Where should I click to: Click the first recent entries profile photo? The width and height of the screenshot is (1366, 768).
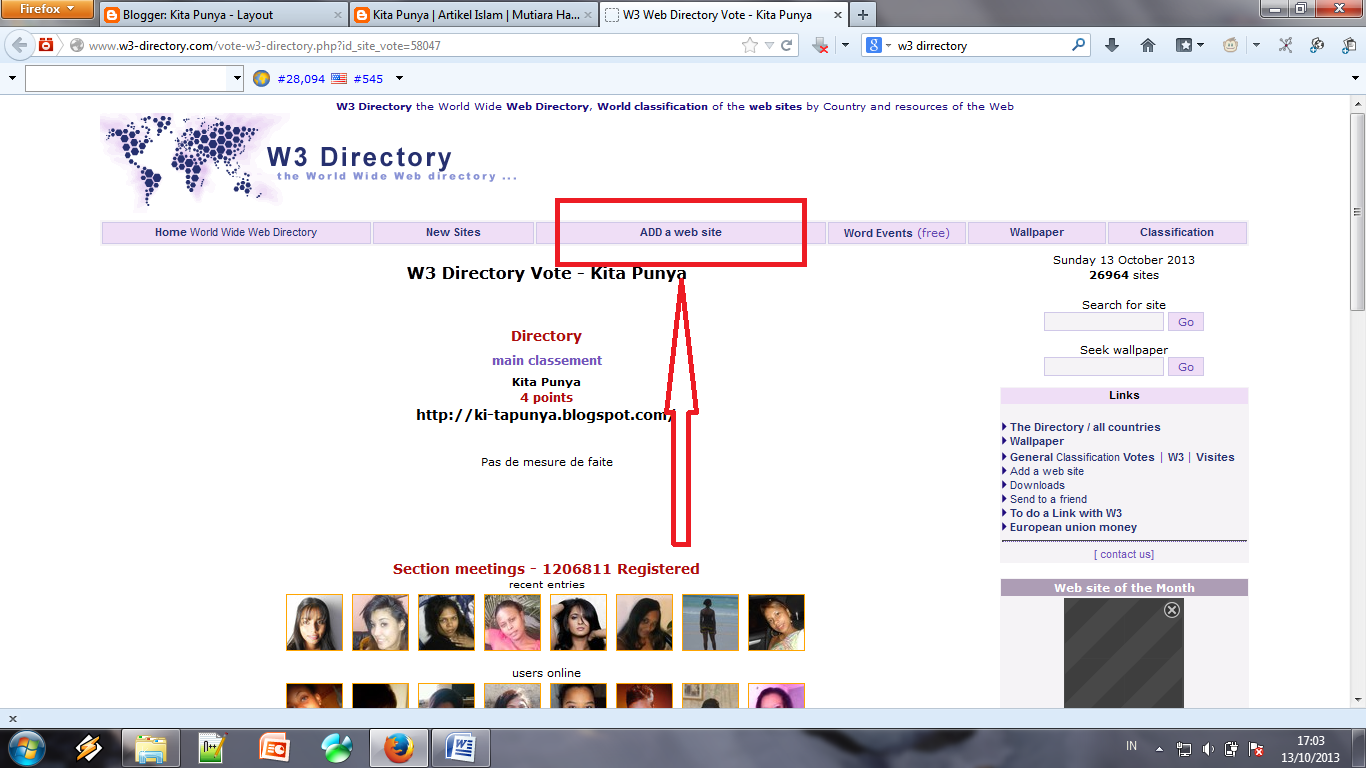coord(314,622)
